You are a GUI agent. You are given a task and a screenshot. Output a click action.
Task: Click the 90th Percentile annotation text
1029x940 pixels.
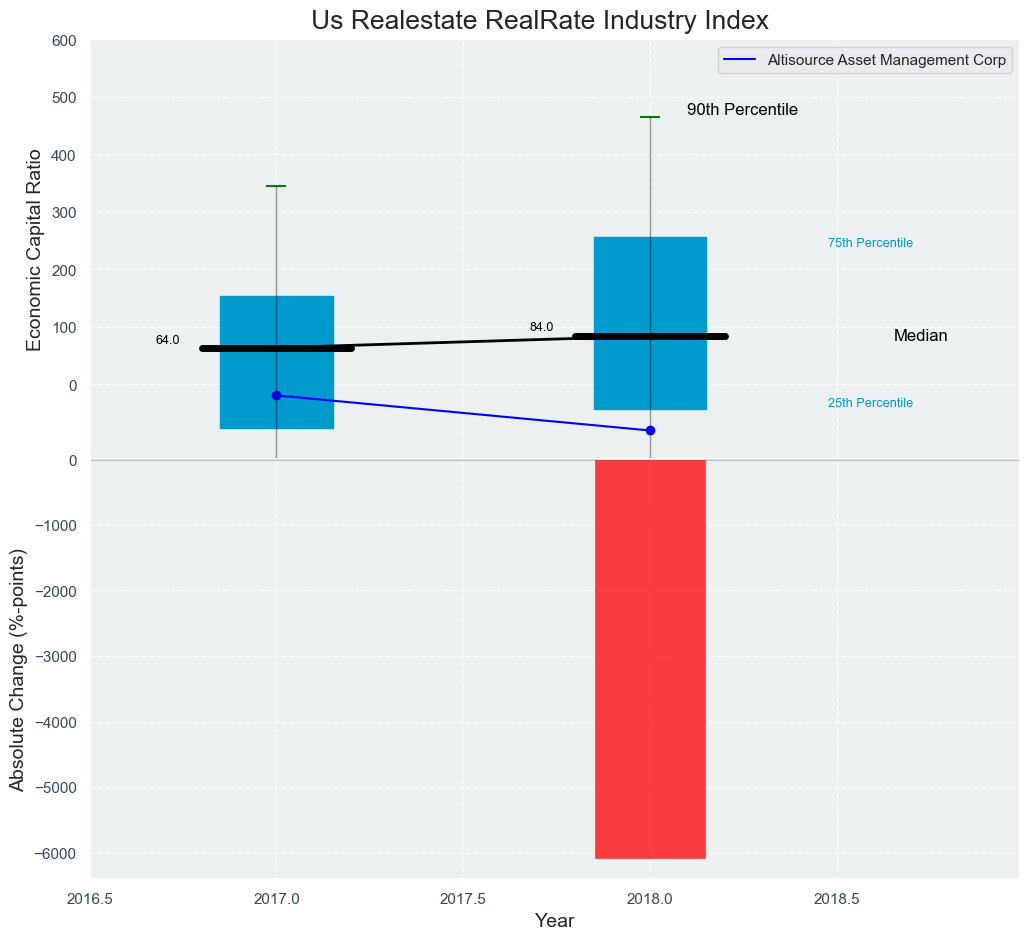(x=742, y=110)
